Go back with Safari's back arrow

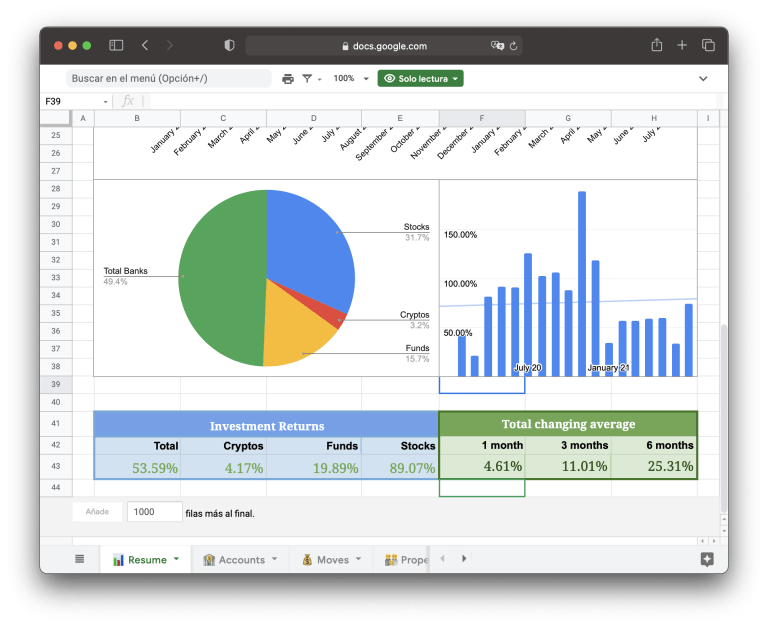tap(145, 46)
